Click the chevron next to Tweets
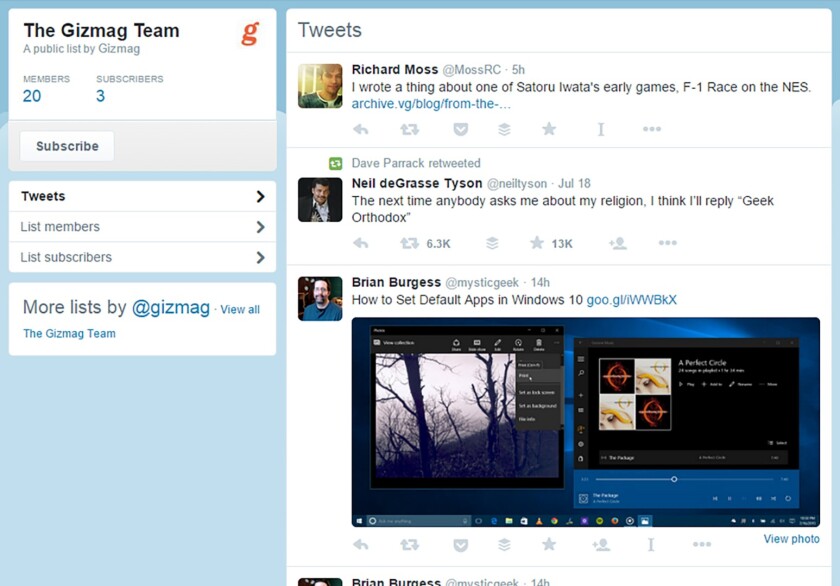Screen dimensions: 840x586 coord(260,197)
